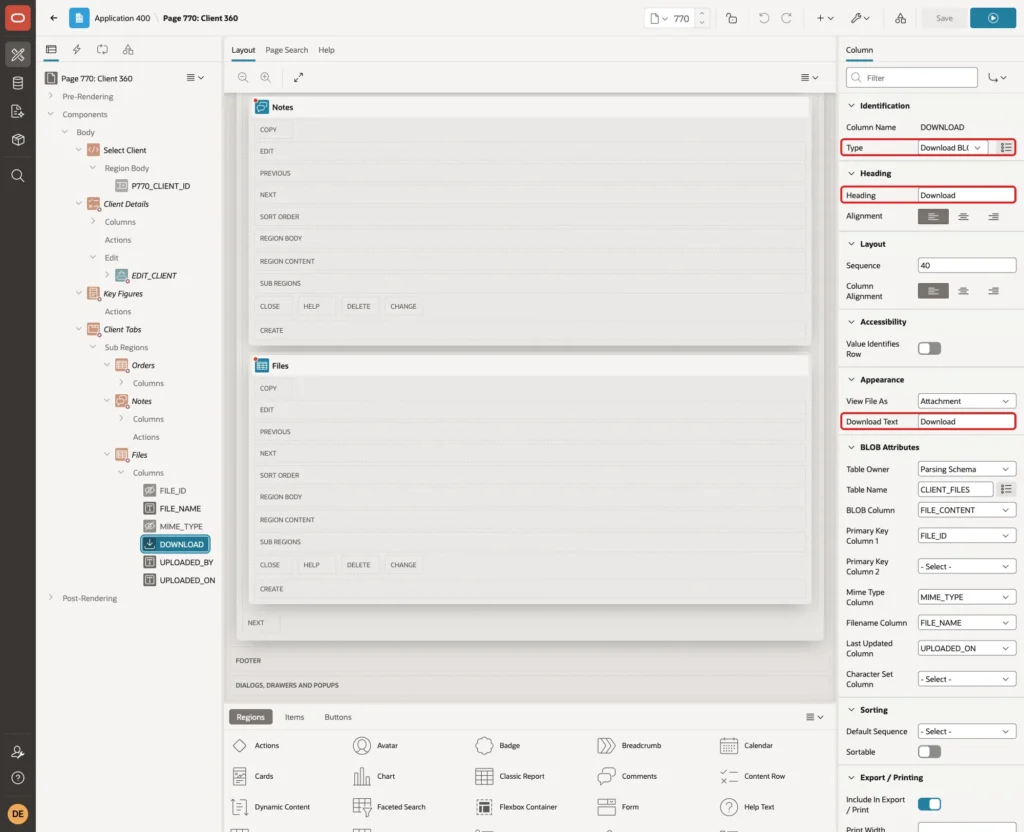Zoom in the layout view
Image resolution: width=1024 pixels, height=832 pixels.
tap(266, 78)
